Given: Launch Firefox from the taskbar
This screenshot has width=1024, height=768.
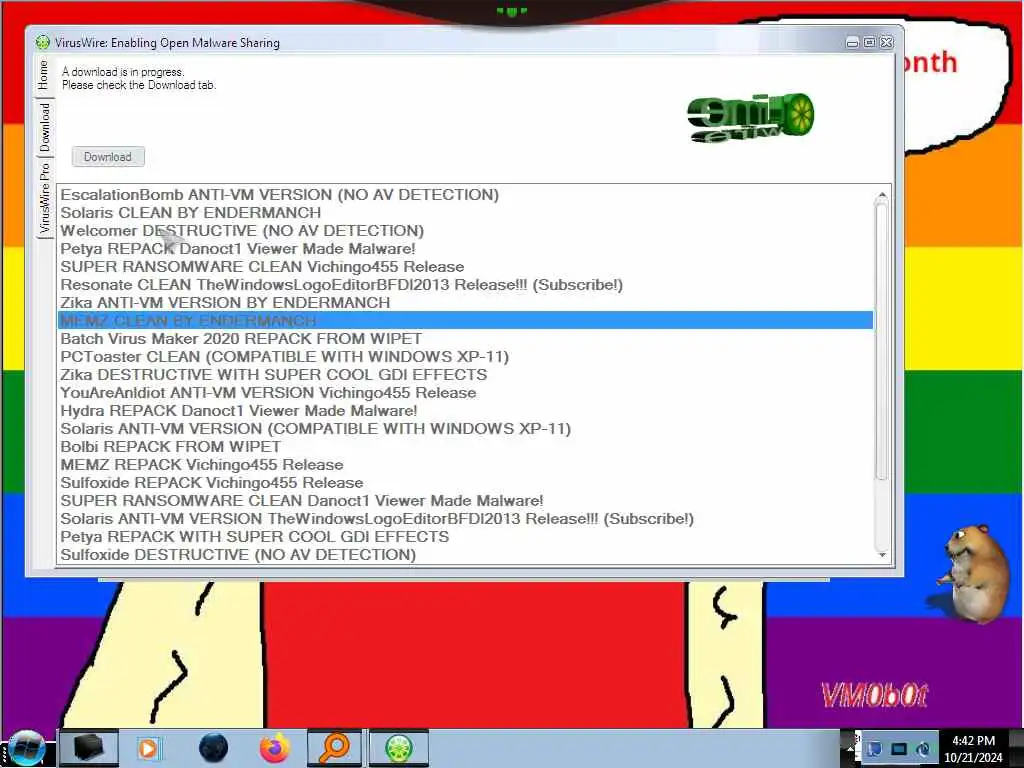Looking at the screenshot, I should pos(275,748).
